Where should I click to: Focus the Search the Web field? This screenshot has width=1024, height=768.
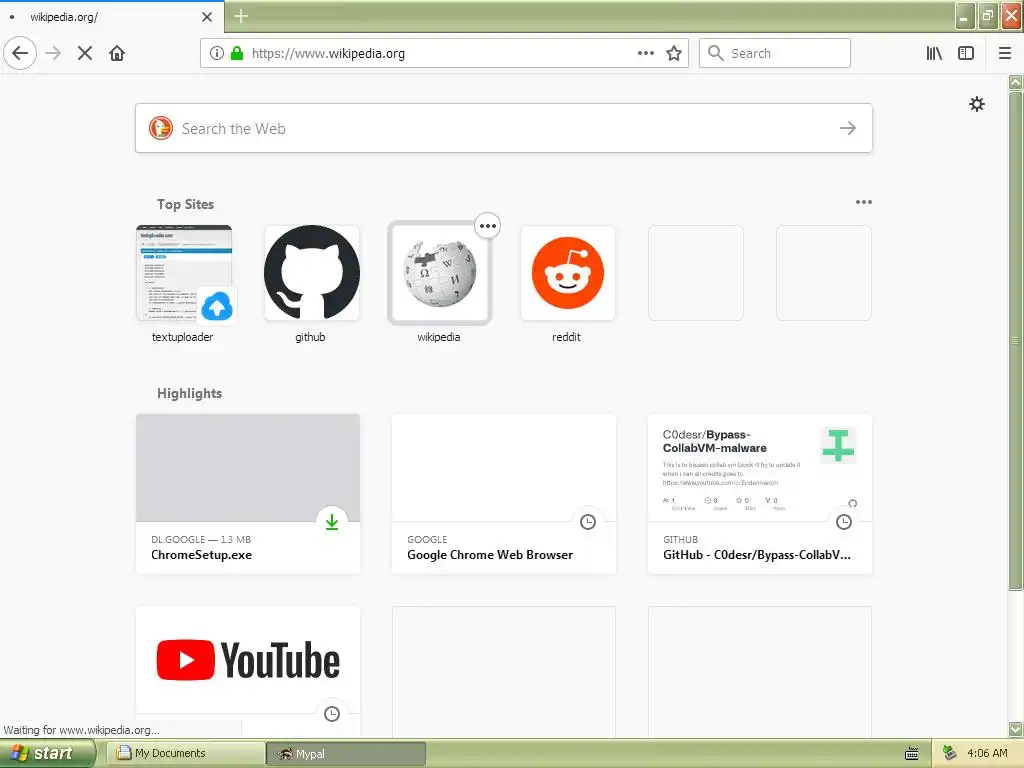(x=504, y=128)
